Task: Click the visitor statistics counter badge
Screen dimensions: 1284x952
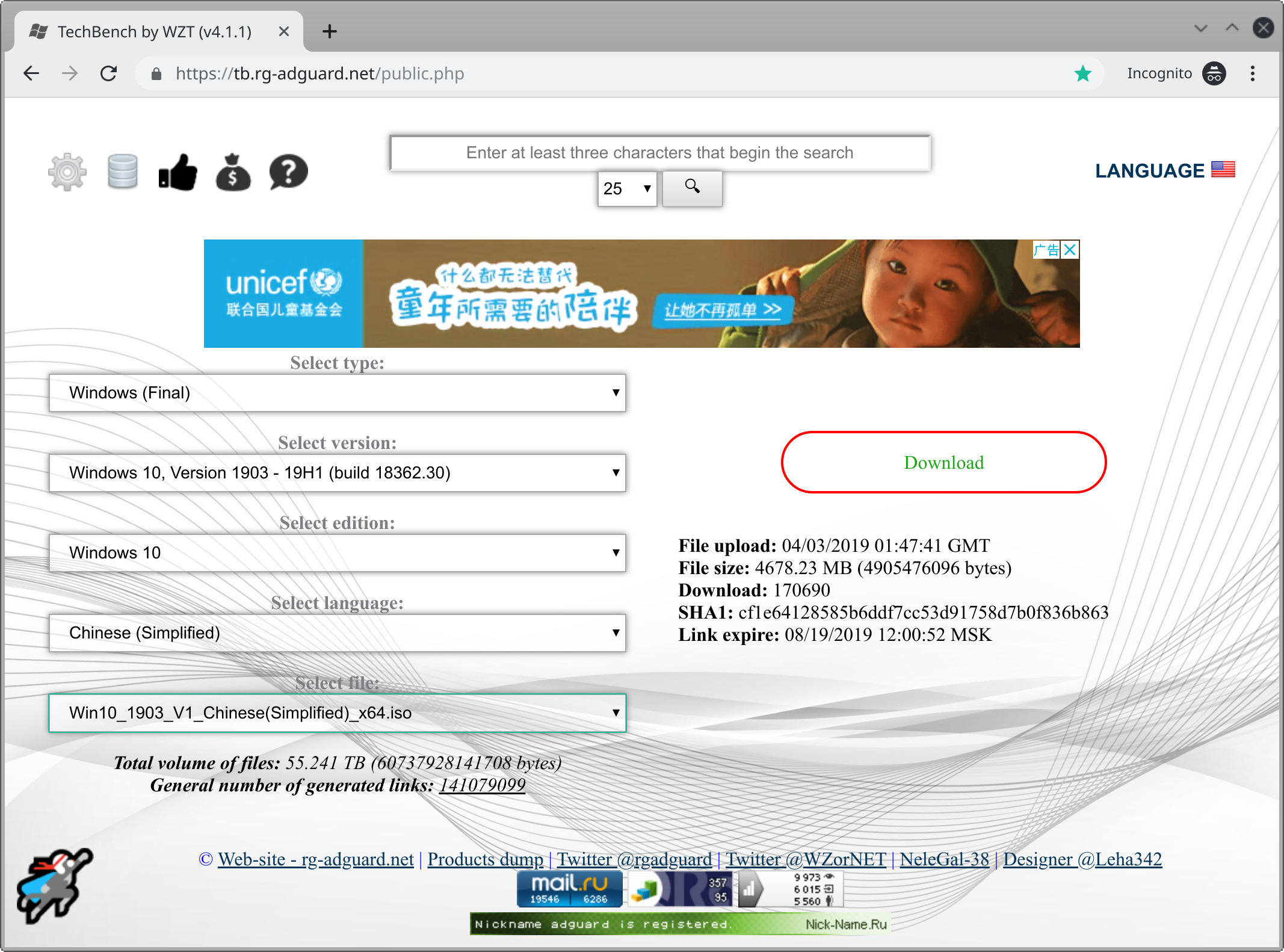Action: pyautogui.click(x=791, y=889)
